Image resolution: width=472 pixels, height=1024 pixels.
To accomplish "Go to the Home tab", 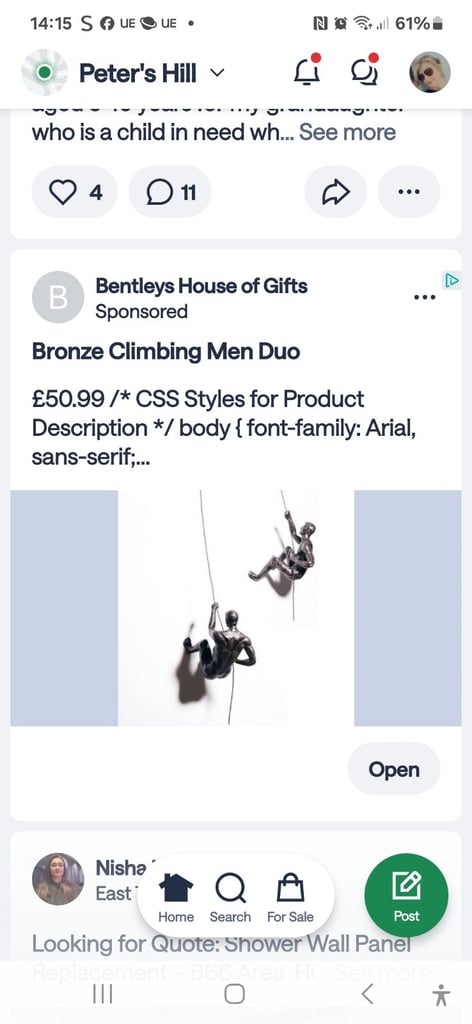I will click(x=176, y=898).
